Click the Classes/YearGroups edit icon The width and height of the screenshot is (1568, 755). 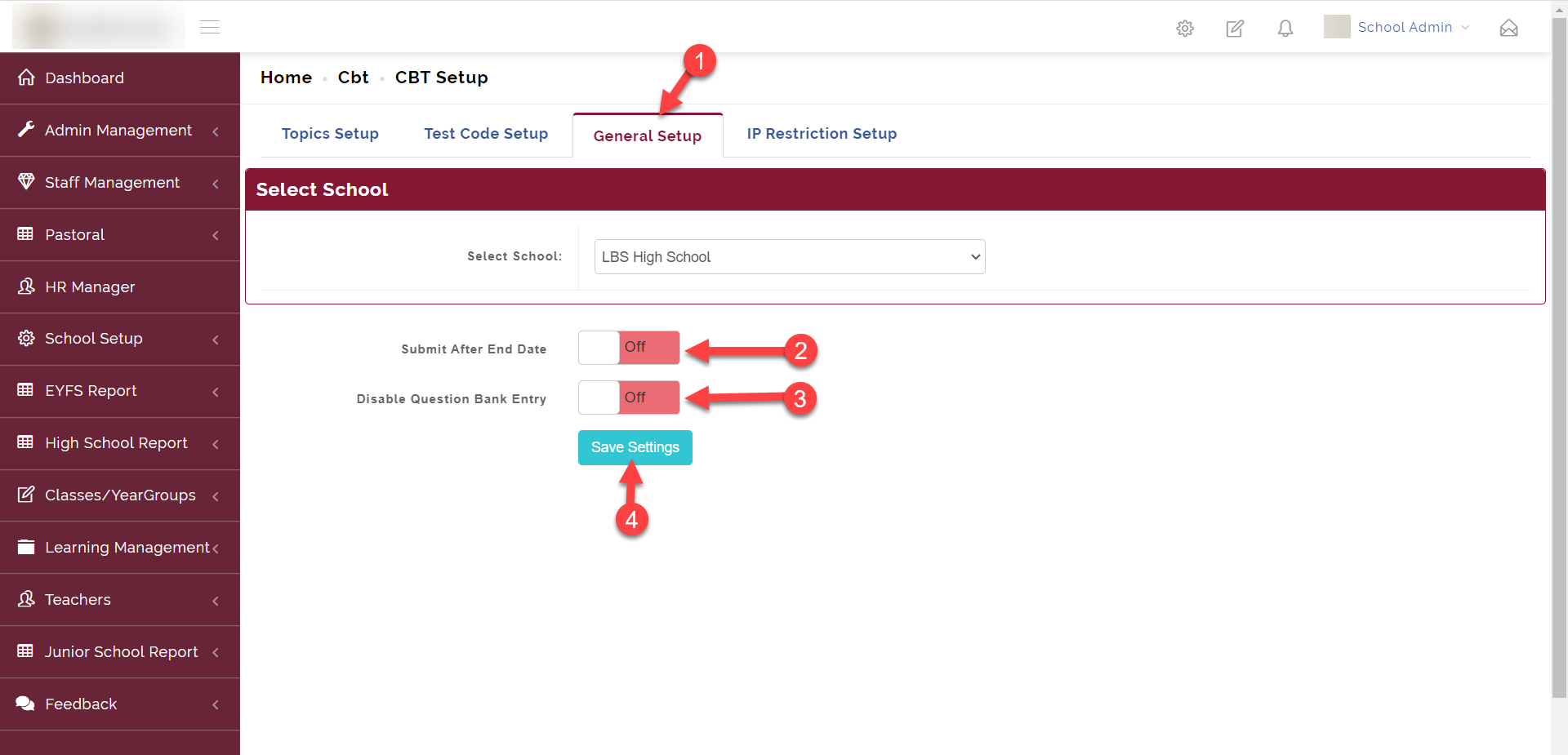pos(26,494)
